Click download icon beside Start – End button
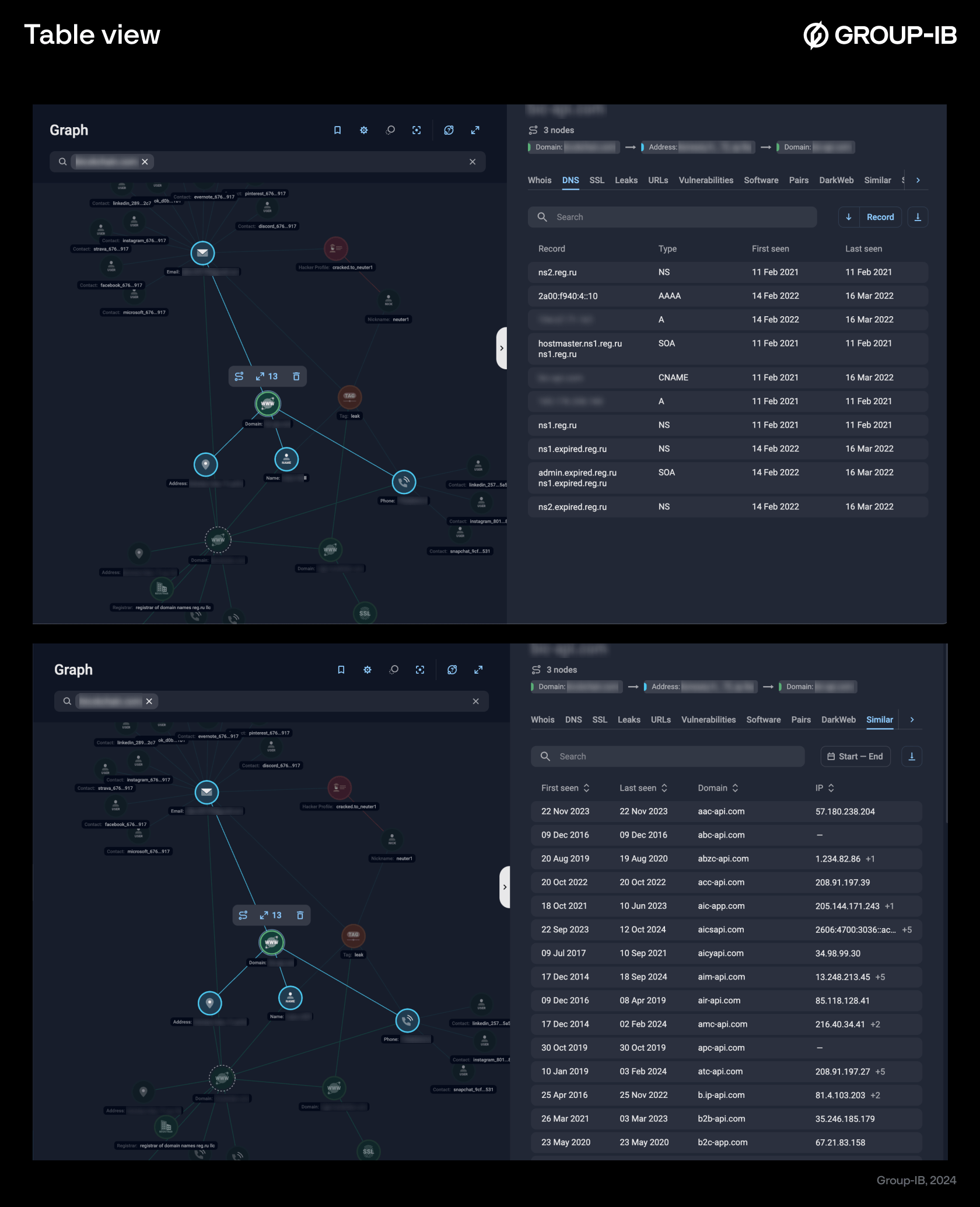 (912, 757)
